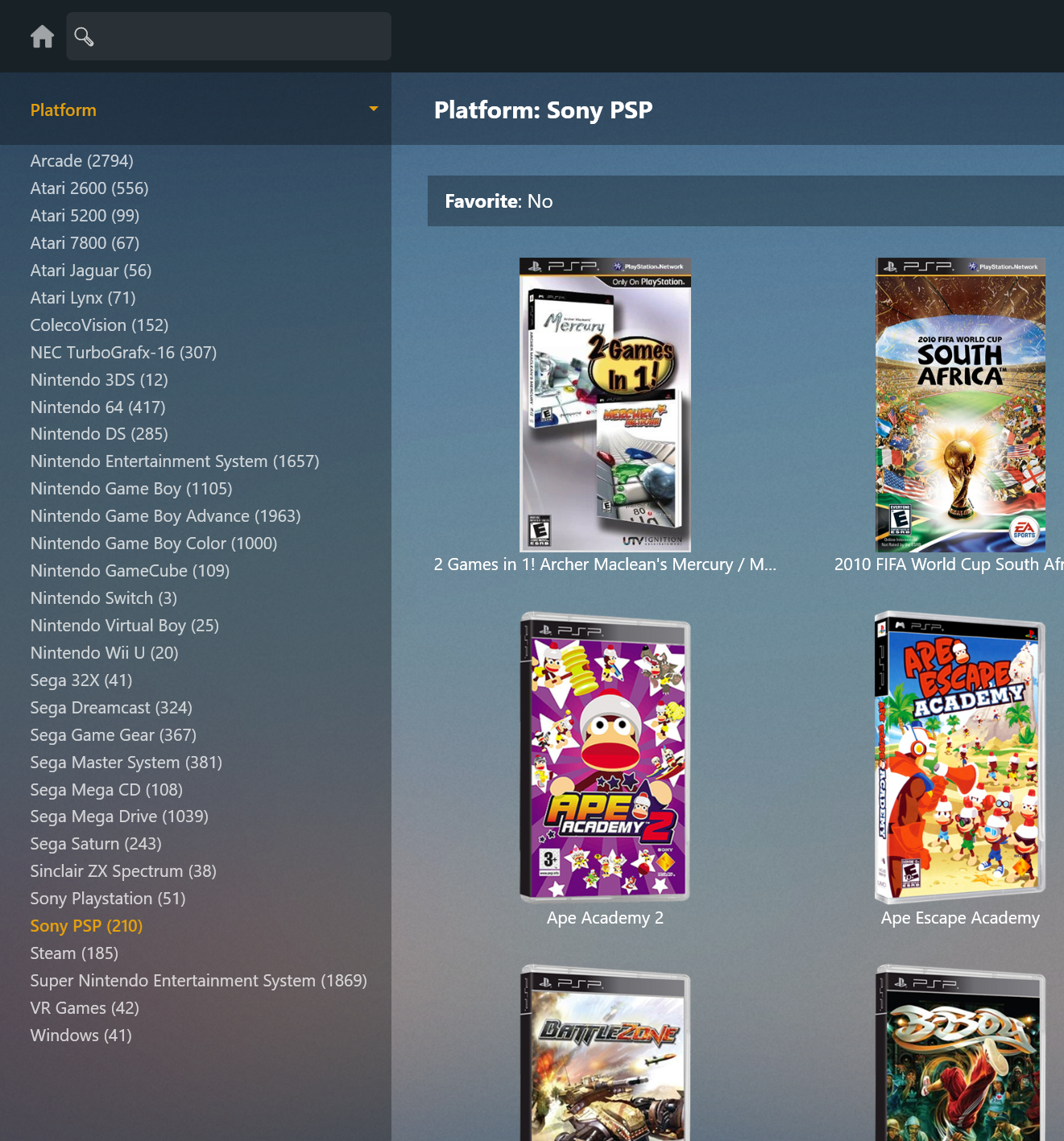This screenshot has width=1064, height=1141.
Task: Browse Nintendo Virtual Boy (25)
Action: (x=125, y=626)
